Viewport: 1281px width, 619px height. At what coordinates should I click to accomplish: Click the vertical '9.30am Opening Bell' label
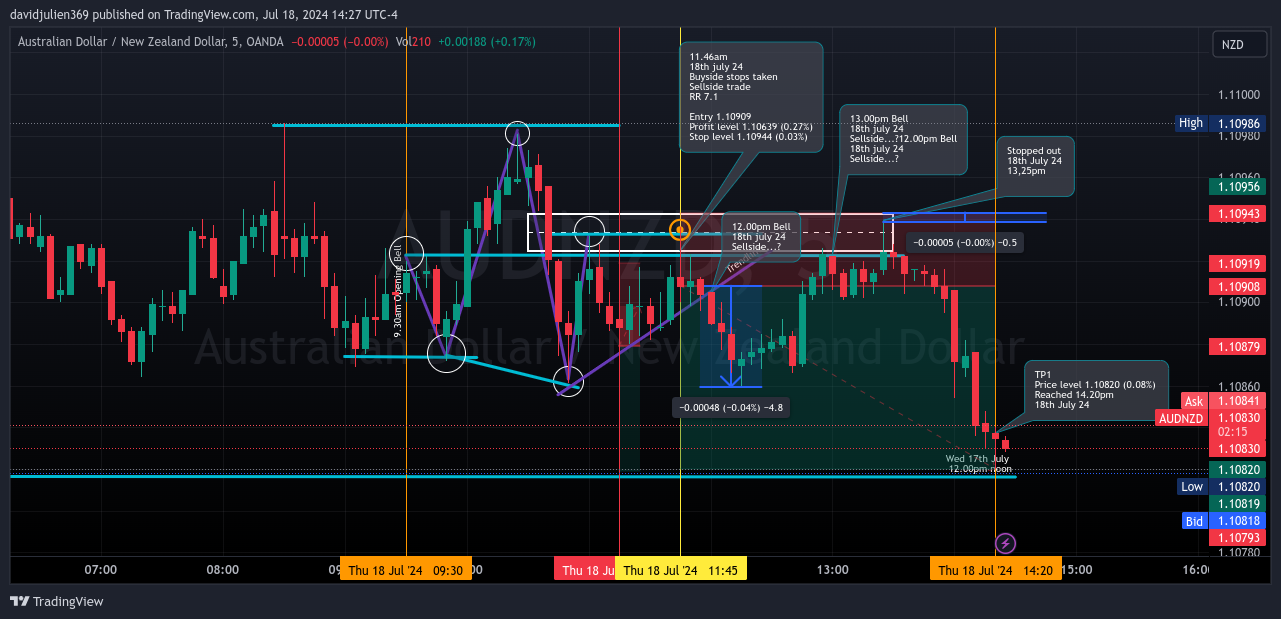(x=397, y=292)
